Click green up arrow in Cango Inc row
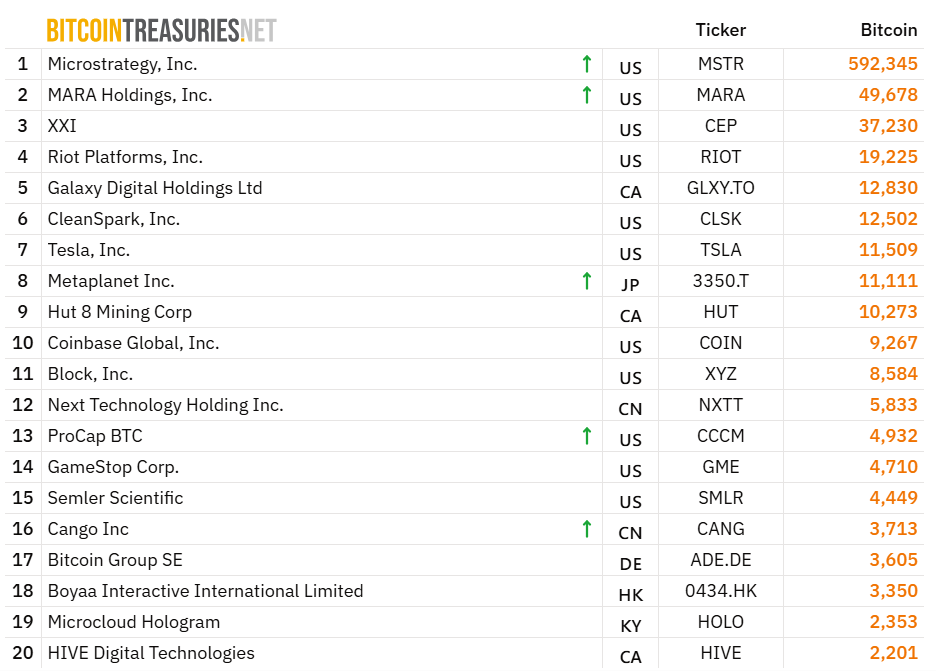Screen dimensions: 936x671 [x=587, y=530]
